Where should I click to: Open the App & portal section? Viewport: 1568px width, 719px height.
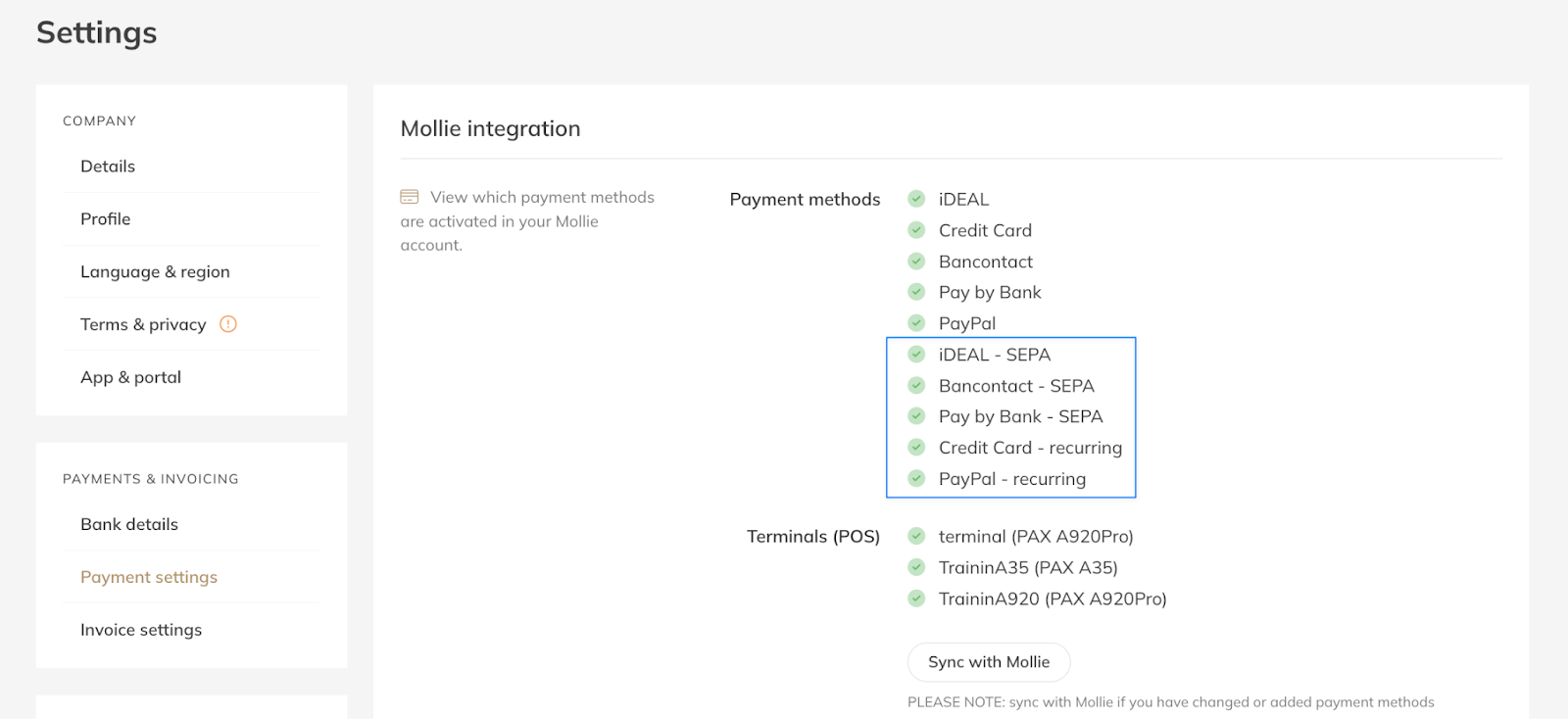tap(130, 377)
